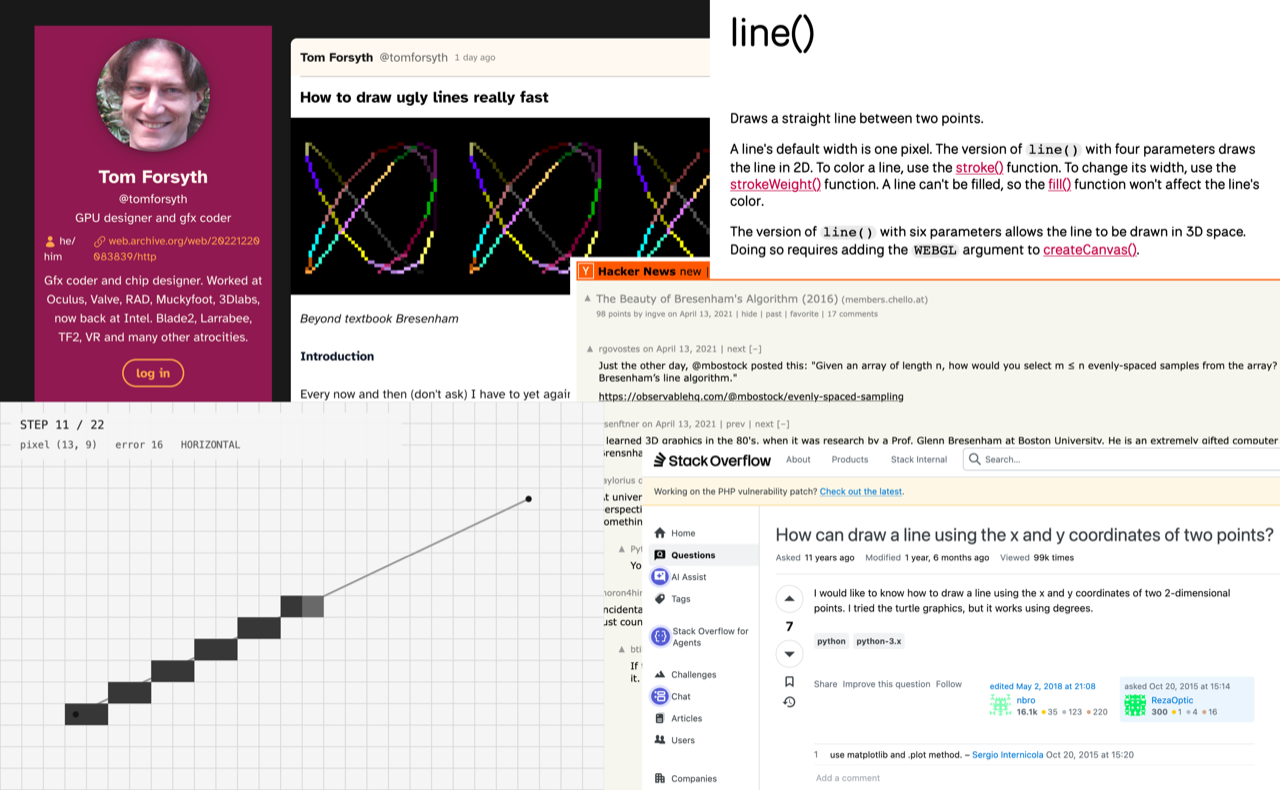Select the python-3.x tag
The width and height of the screenshot is (1280, 790).
(880, 641)
